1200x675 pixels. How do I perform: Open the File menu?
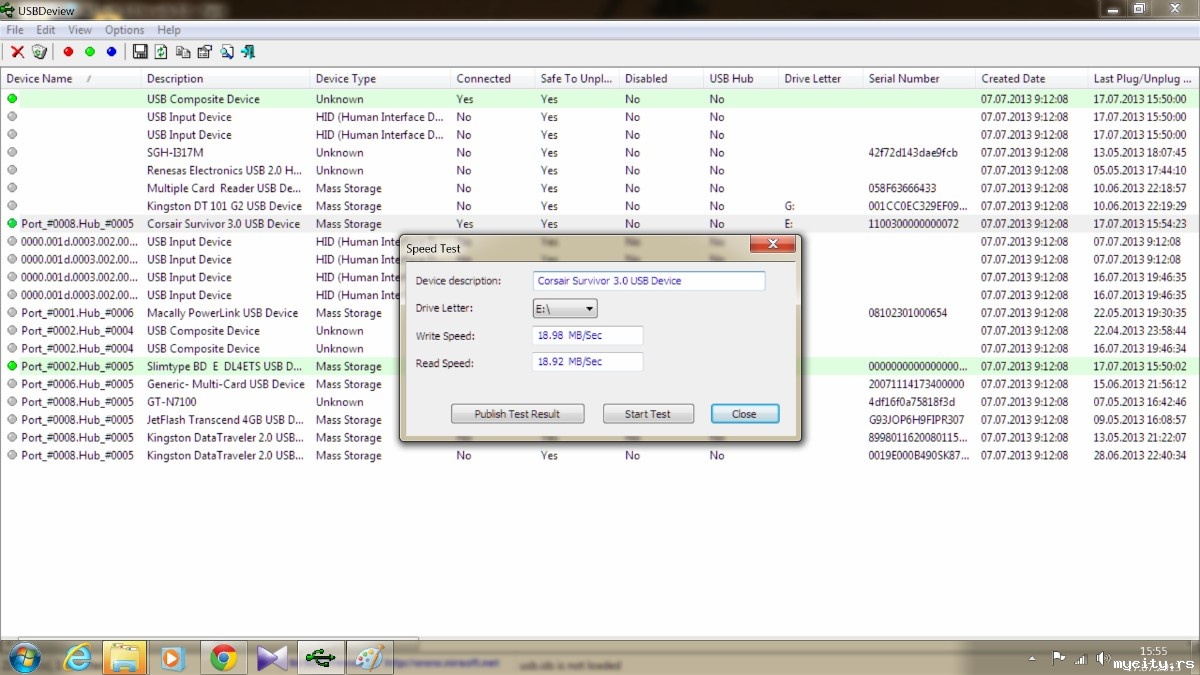pyautogui.click(x=14, y=30)
